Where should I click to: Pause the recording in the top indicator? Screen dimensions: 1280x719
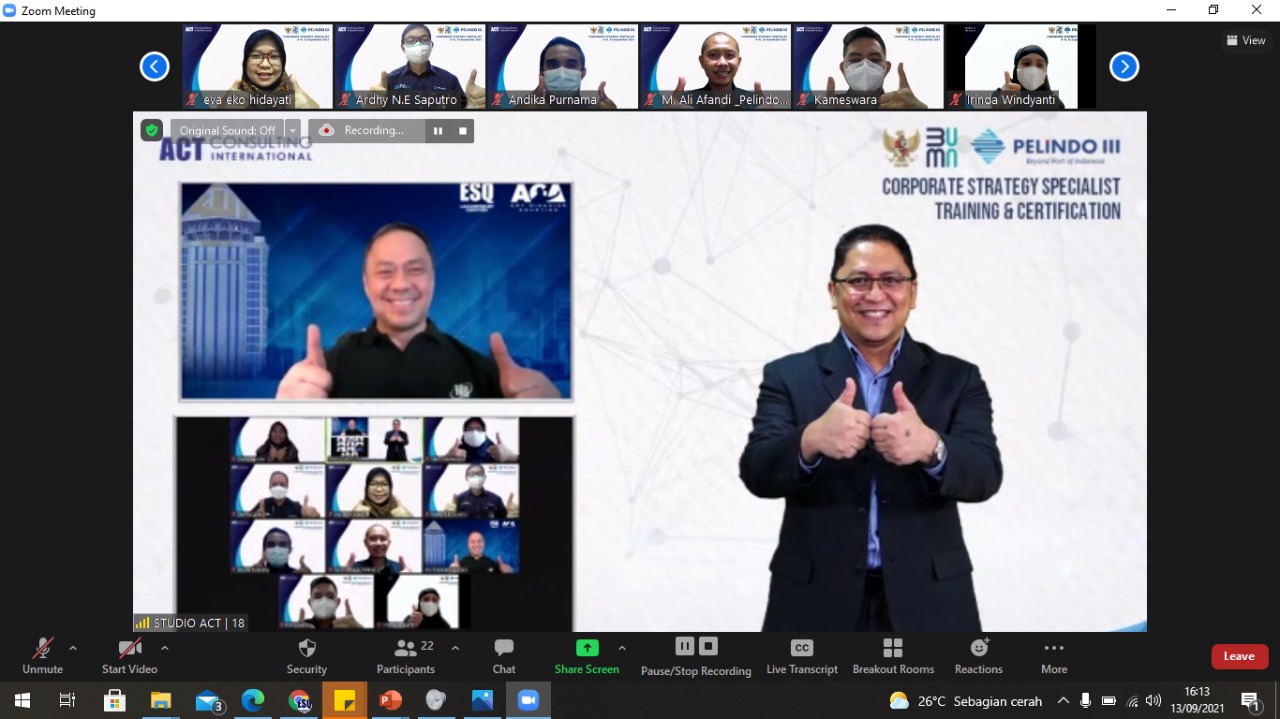coord(438,131)
